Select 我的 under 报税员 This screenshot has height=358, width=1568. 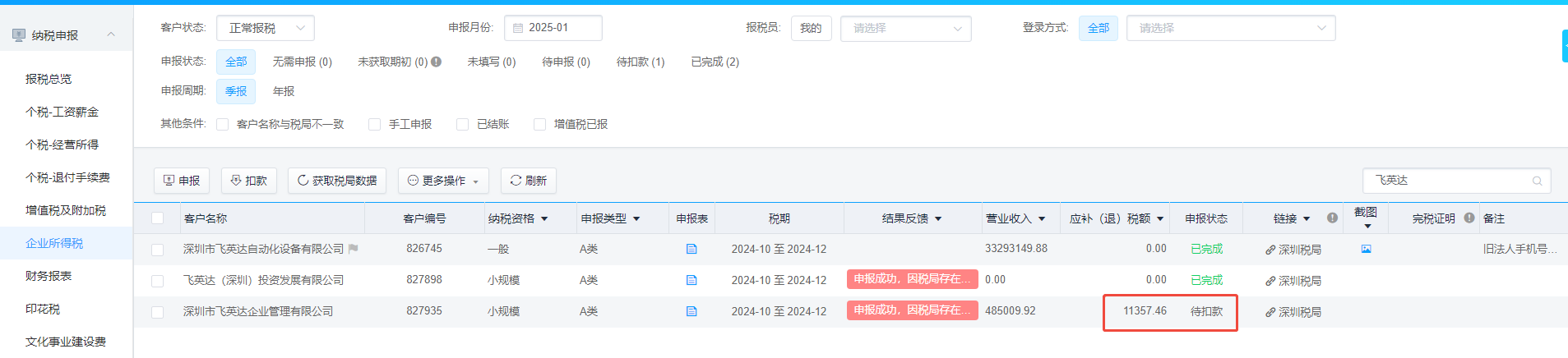coord(811,28)
